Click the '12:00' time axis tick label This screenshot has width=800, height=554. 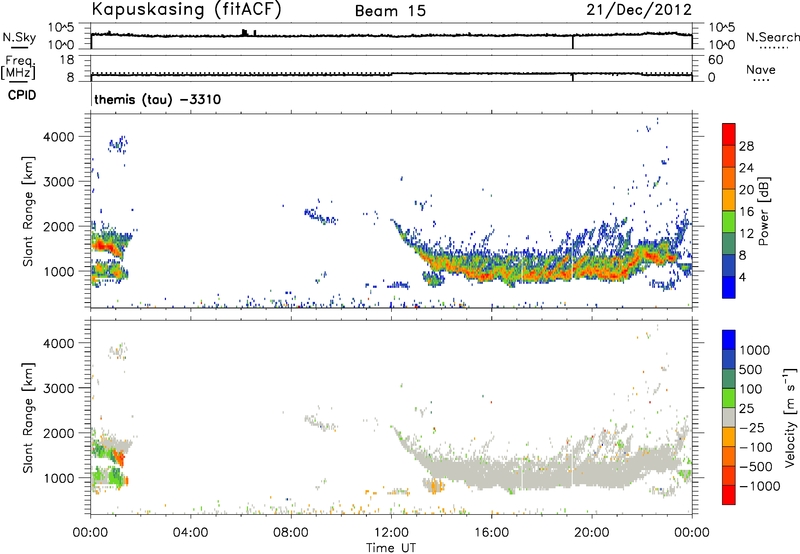pos(391,533)
